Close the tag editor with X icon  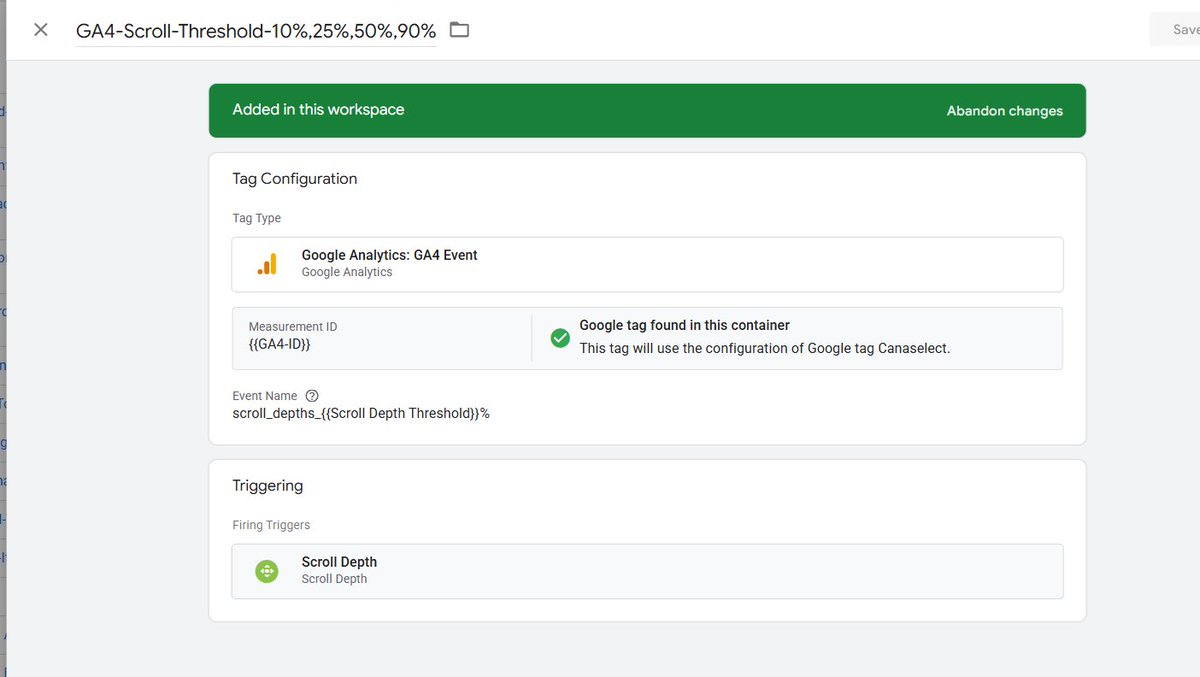40,30
